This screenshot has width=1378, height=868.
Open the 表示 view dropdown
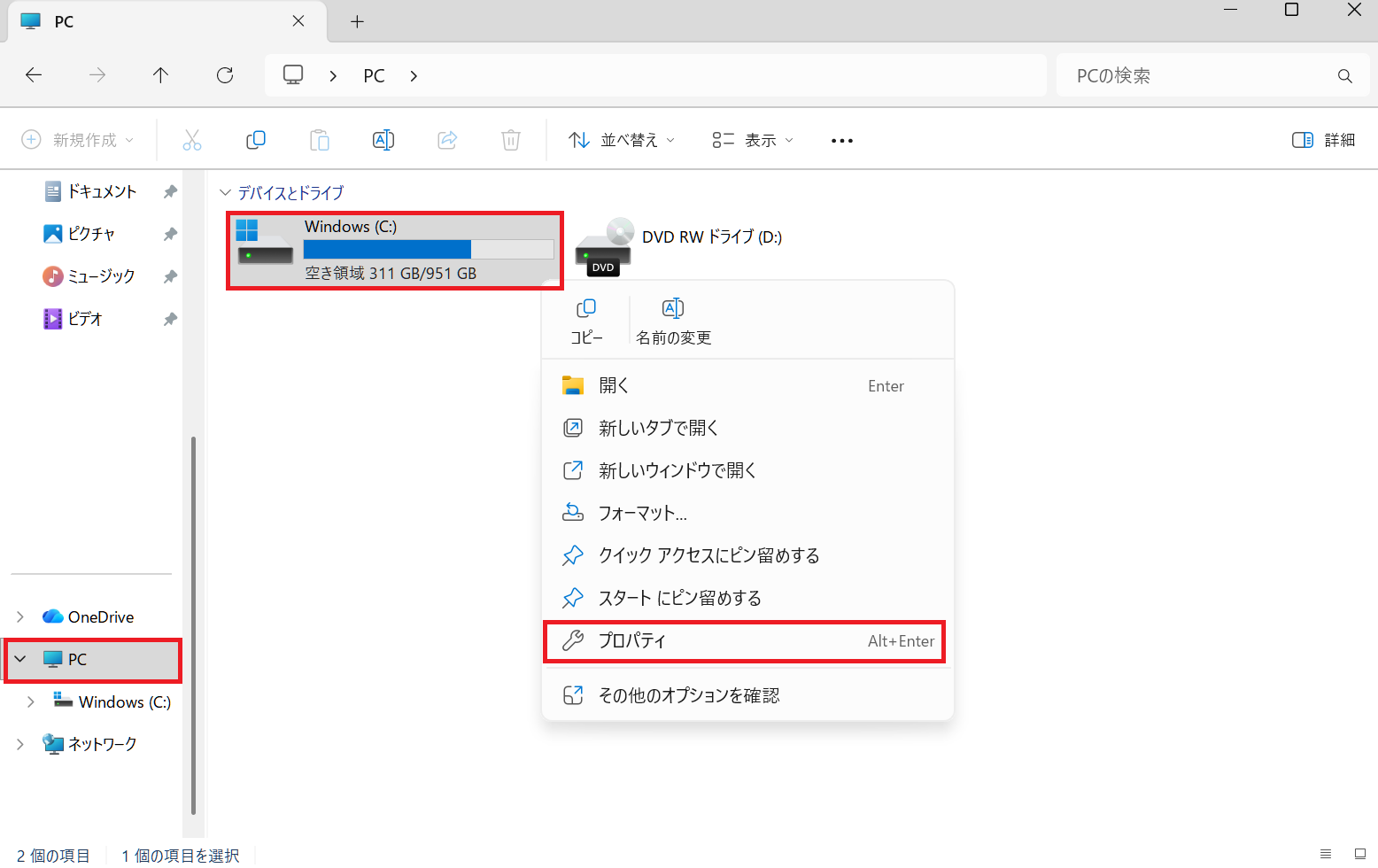click(753, 140)
